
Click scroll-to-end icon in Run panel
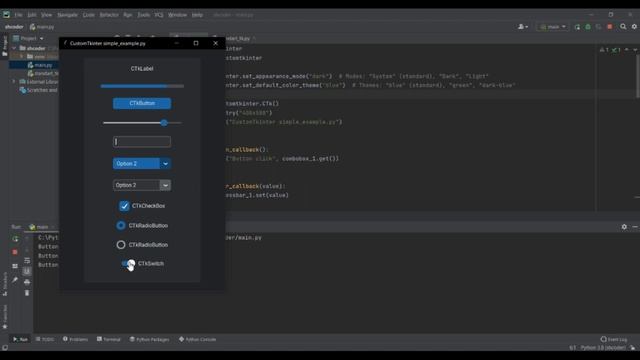click(27, 271)
